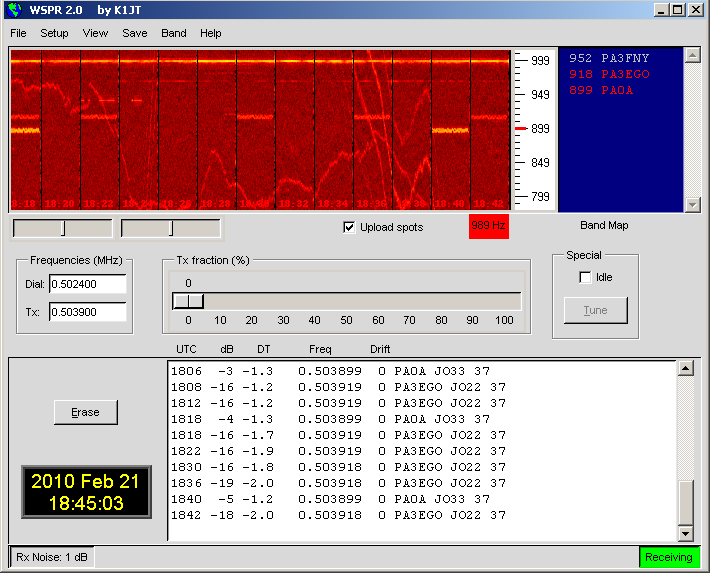The width and height of the screenshot is (710, 573).
Task: Open the Band menu
Action: 174,33
